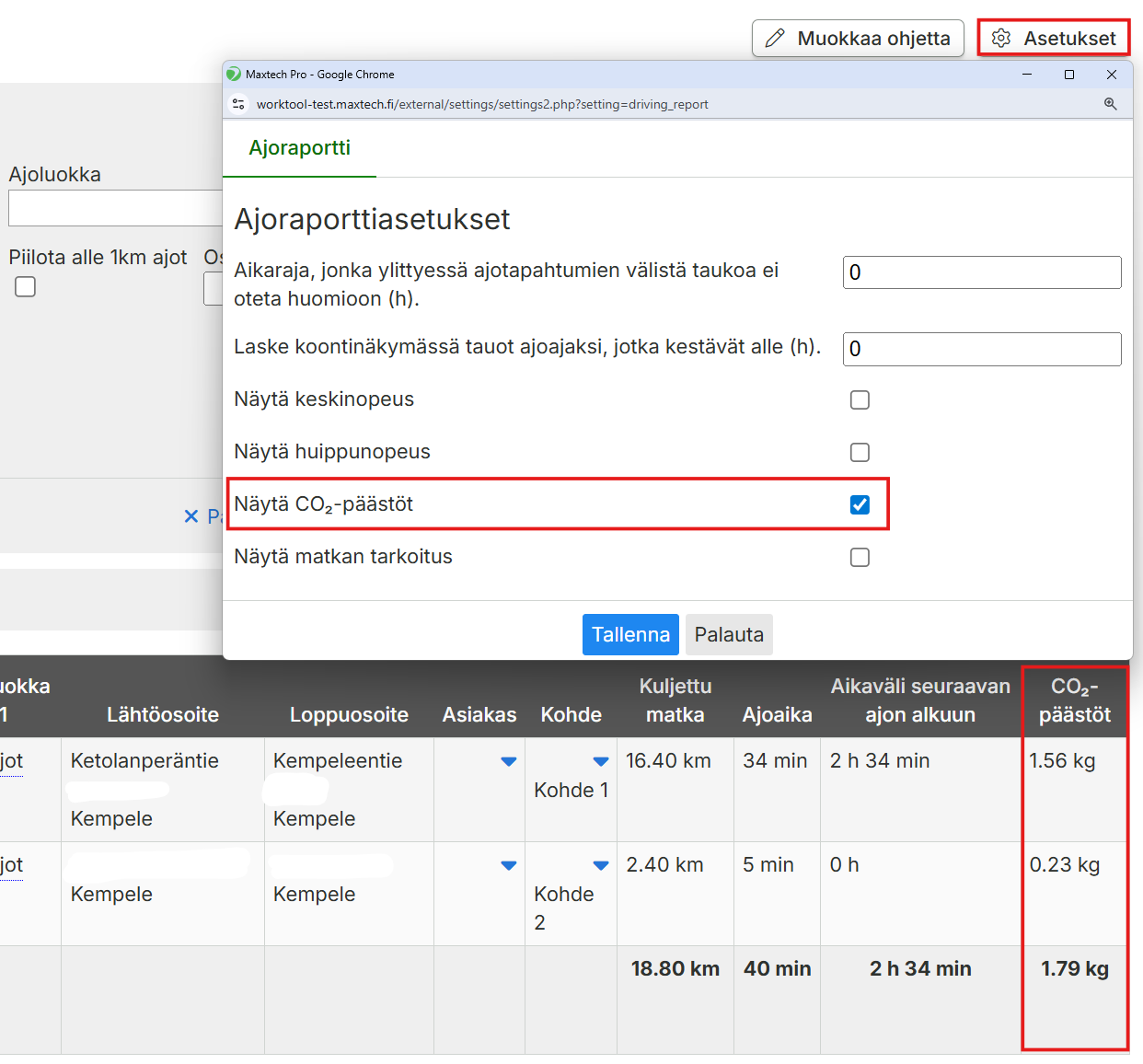
Task: Expand the Kohde 2 dropdown arrow
Action: pyautogui.click(x=601, y=865)
